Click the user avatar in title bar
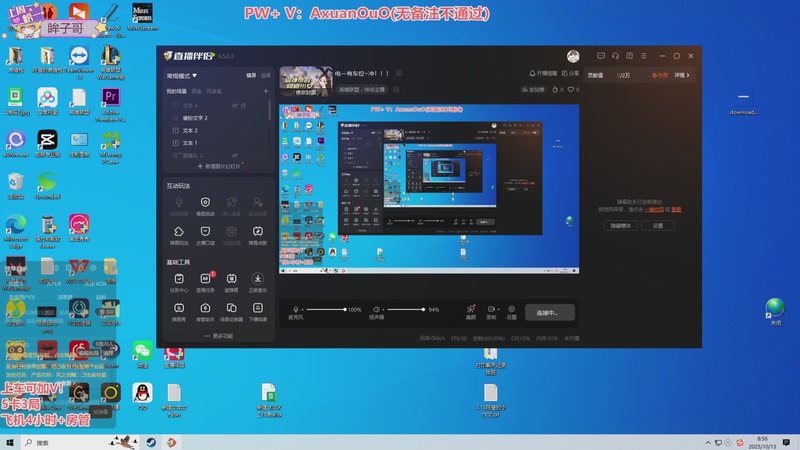This screenshot has height=450, width=800. point(573,56)
